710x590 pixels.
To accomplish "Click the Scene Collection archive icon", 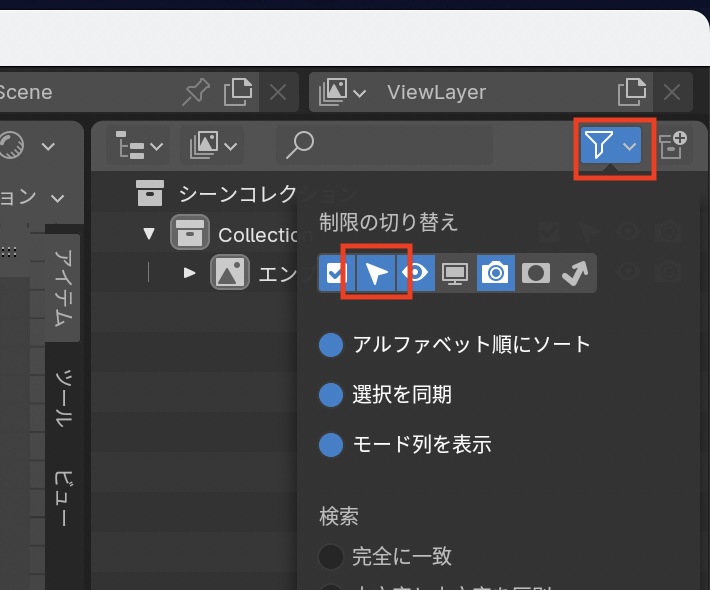I will tap(150, 193).
